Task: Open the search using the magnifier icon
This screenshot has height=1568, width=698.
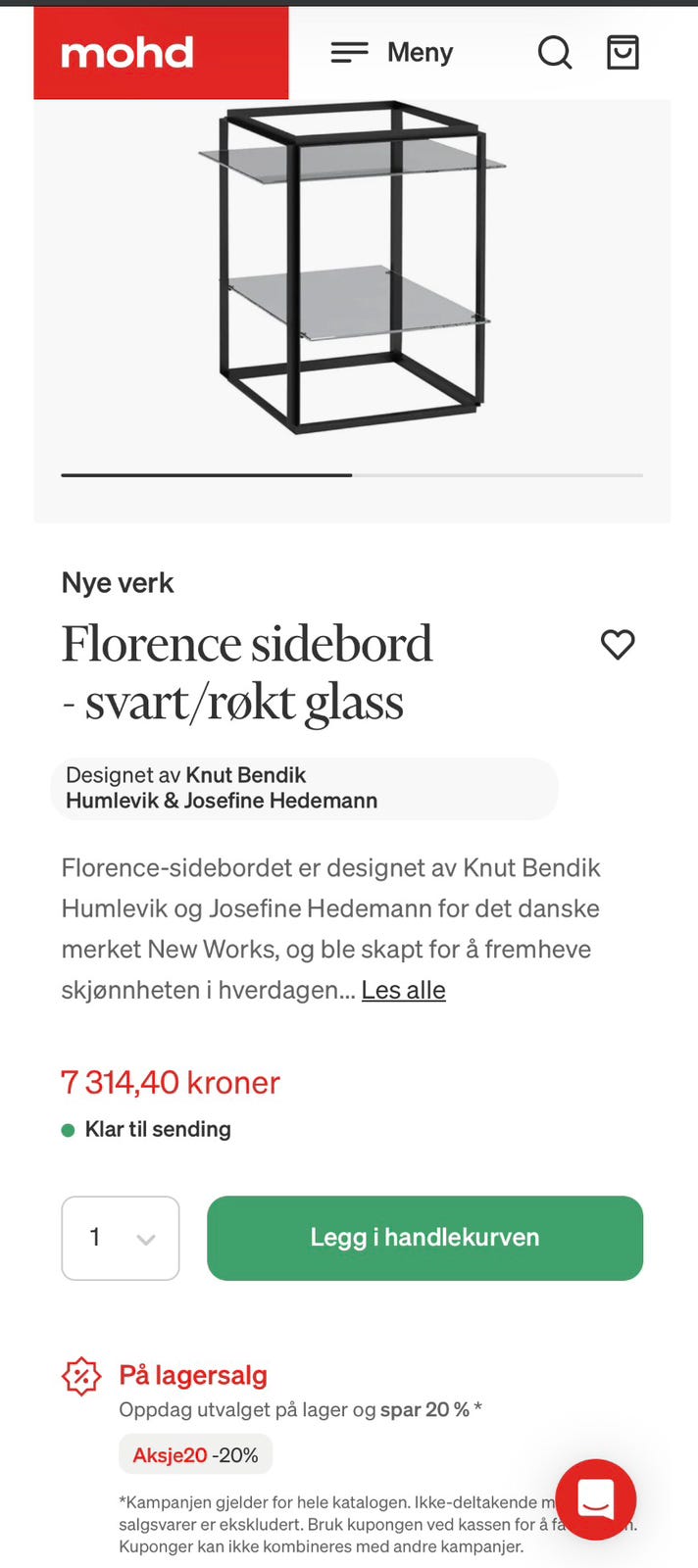Action: (555, 53)
